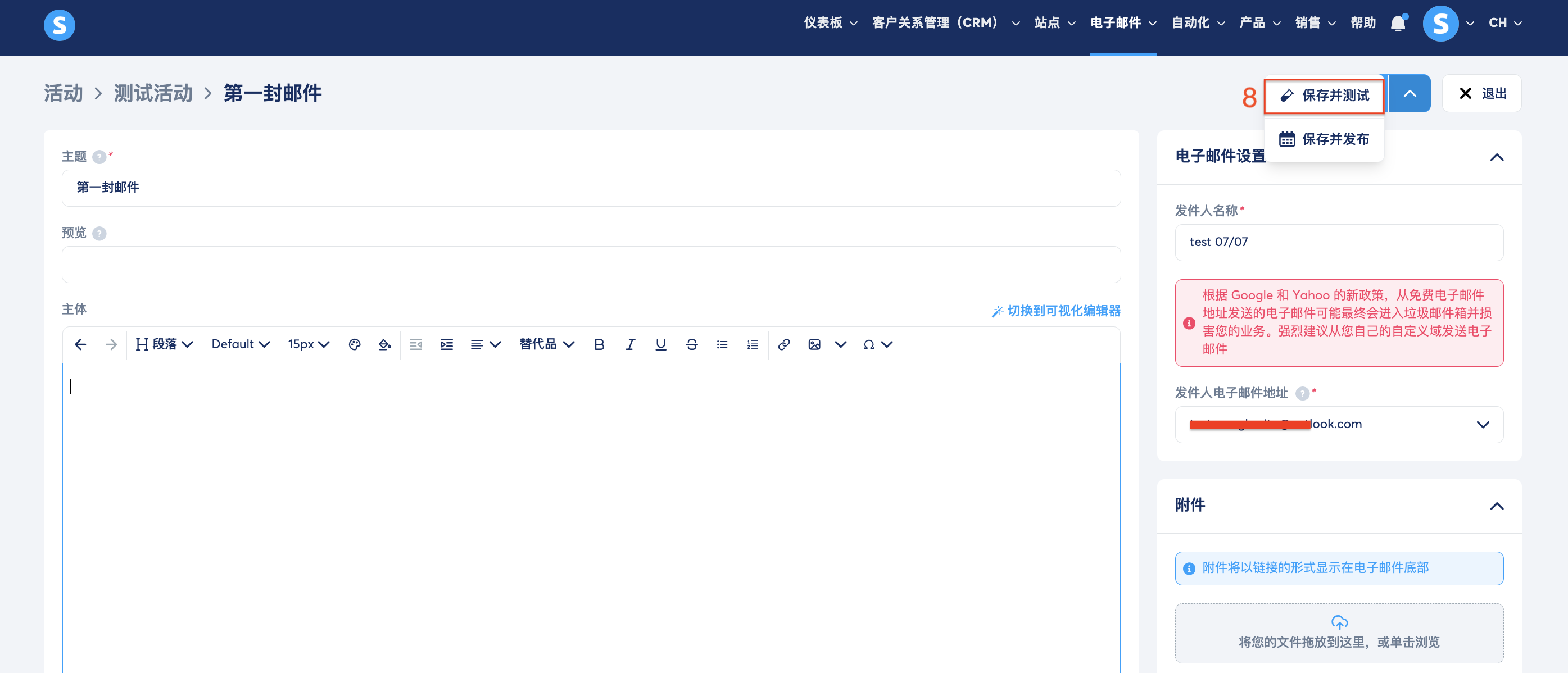Toggle bold formatting
The width and height of the screenshot is (1568, 673).
click(599, 344)
